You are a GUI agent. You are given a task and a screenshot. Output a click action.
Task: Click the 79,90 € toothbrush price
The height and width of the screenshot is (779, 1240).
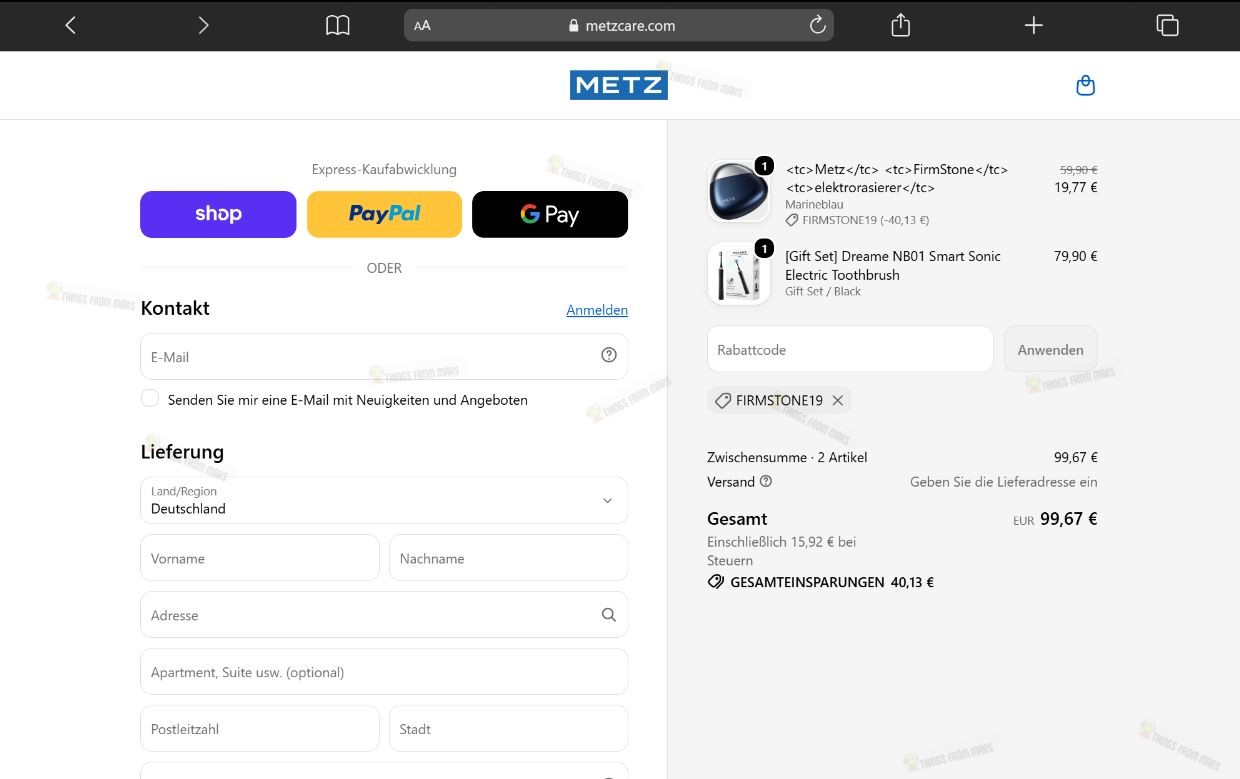click(1076, 256)
